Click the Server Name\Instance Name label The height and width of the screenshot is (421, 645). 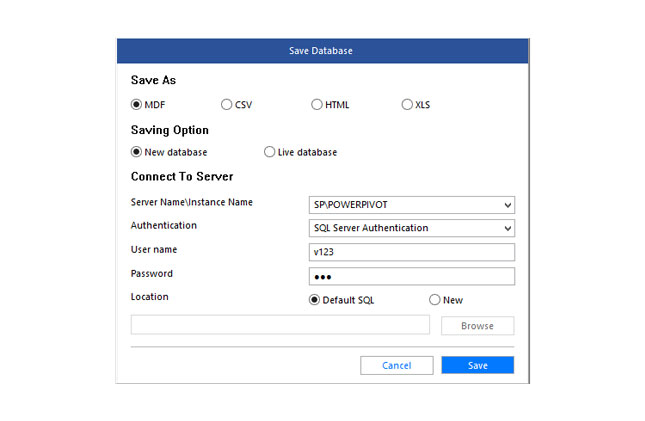(x=192, y=202)
